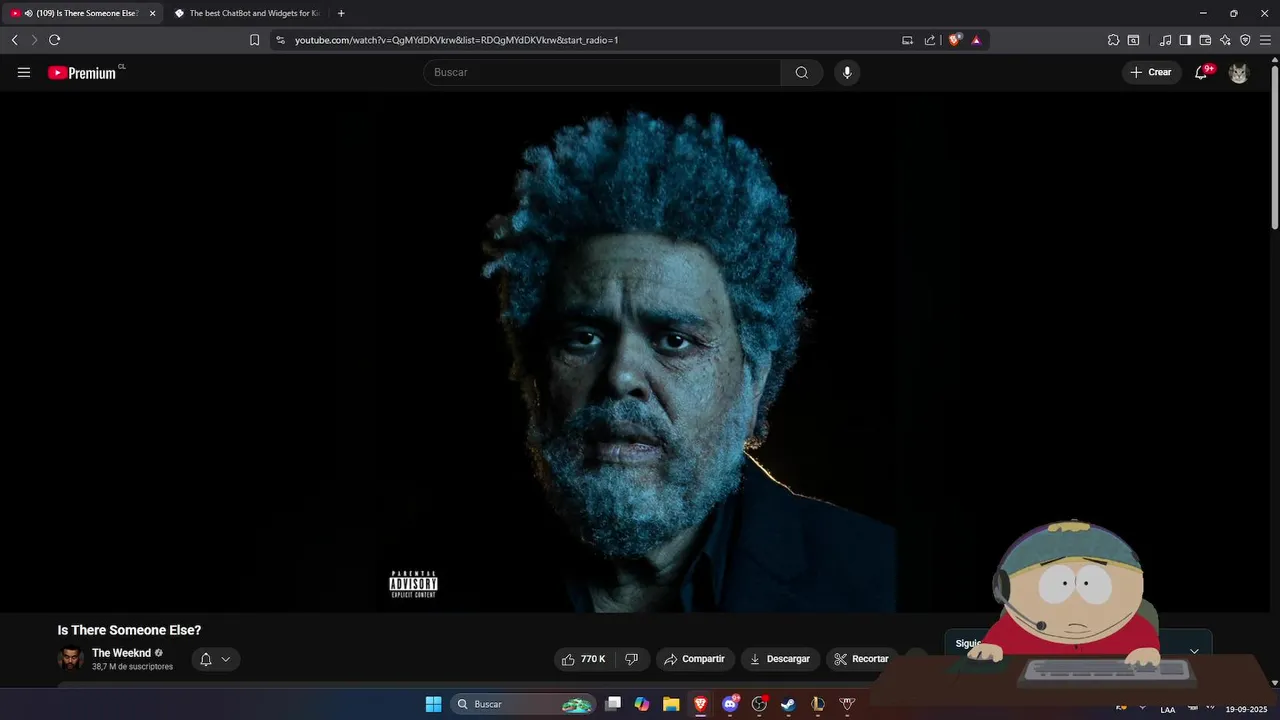Focus the YouTube Buscar search field
1280x720 pixels.
pos(602,72)
